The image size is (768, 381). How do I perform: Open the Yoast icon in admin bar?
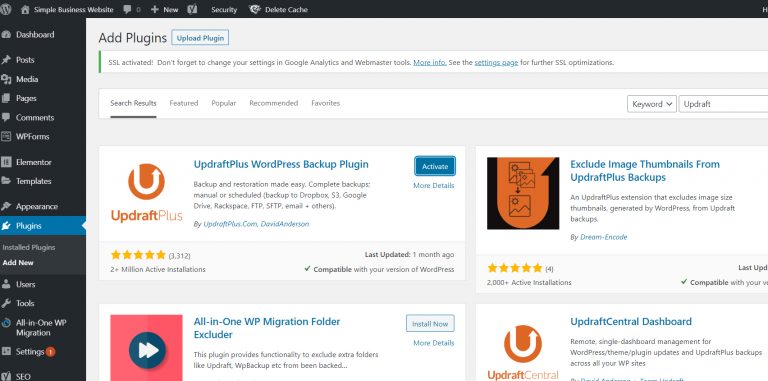tap(193, 9)
